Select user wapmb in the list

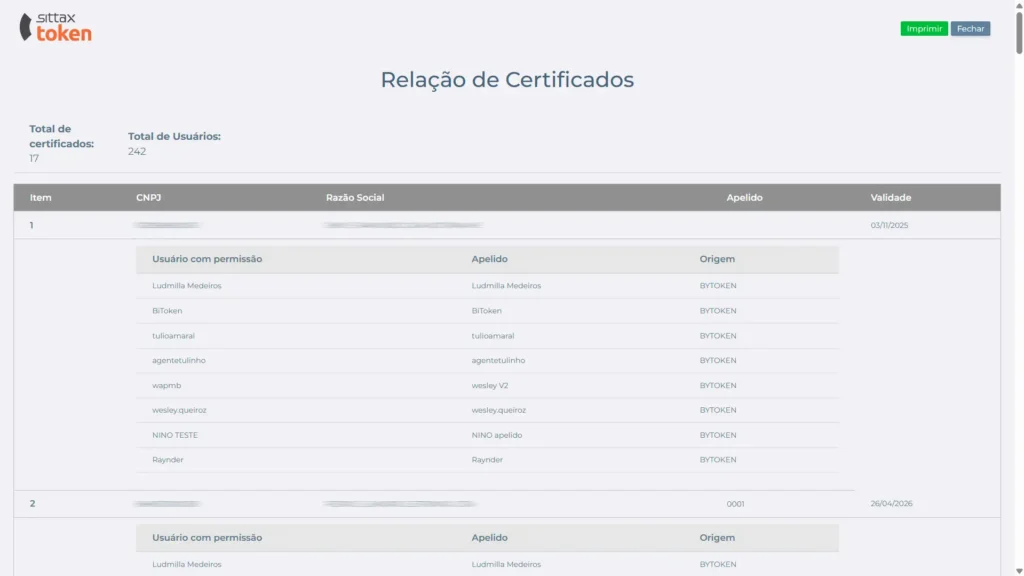[167, 385]
